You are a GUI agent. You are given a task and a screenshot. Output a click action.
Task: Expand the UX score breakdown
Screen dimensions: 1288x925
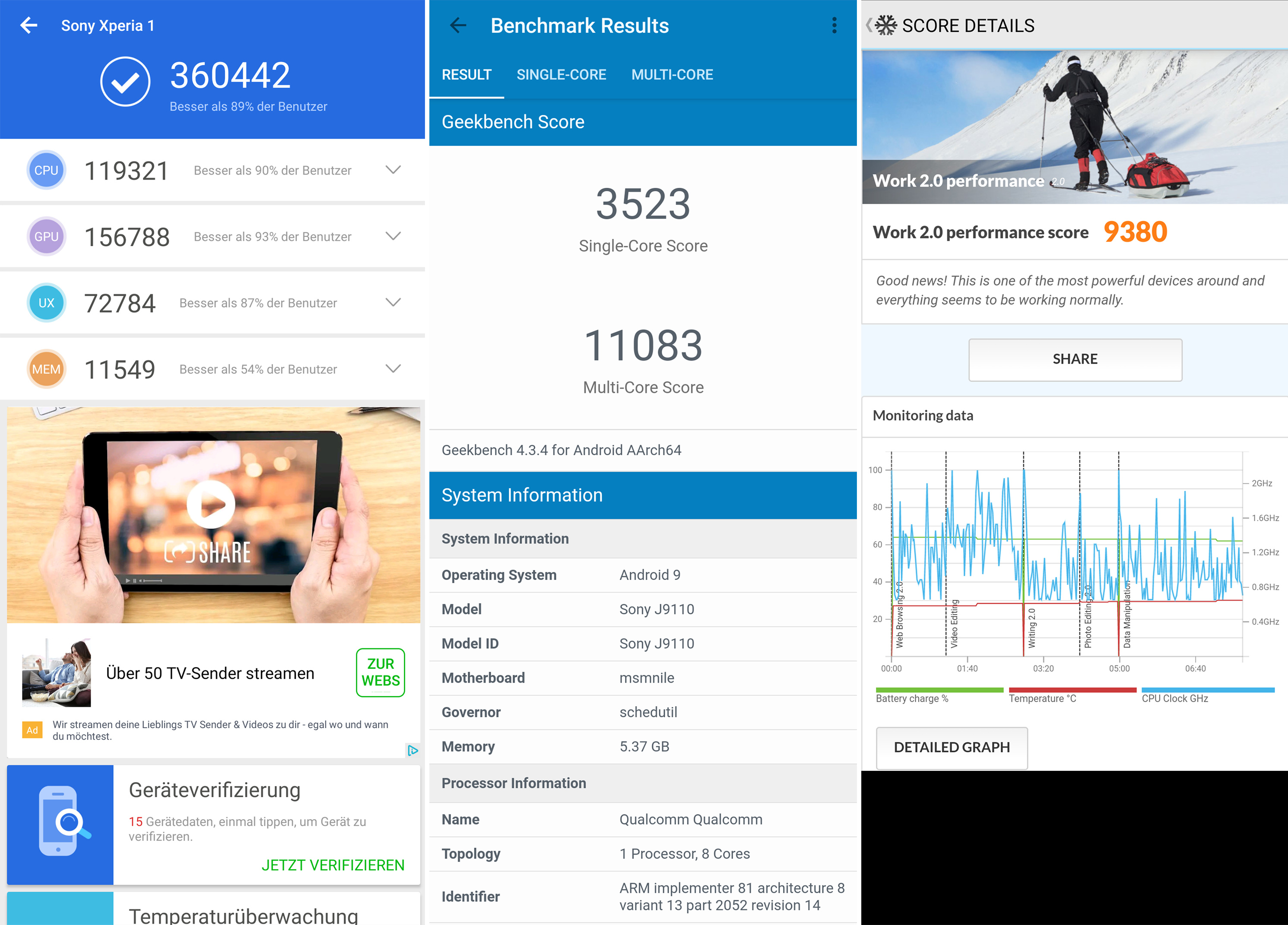(x=393, y=302)
